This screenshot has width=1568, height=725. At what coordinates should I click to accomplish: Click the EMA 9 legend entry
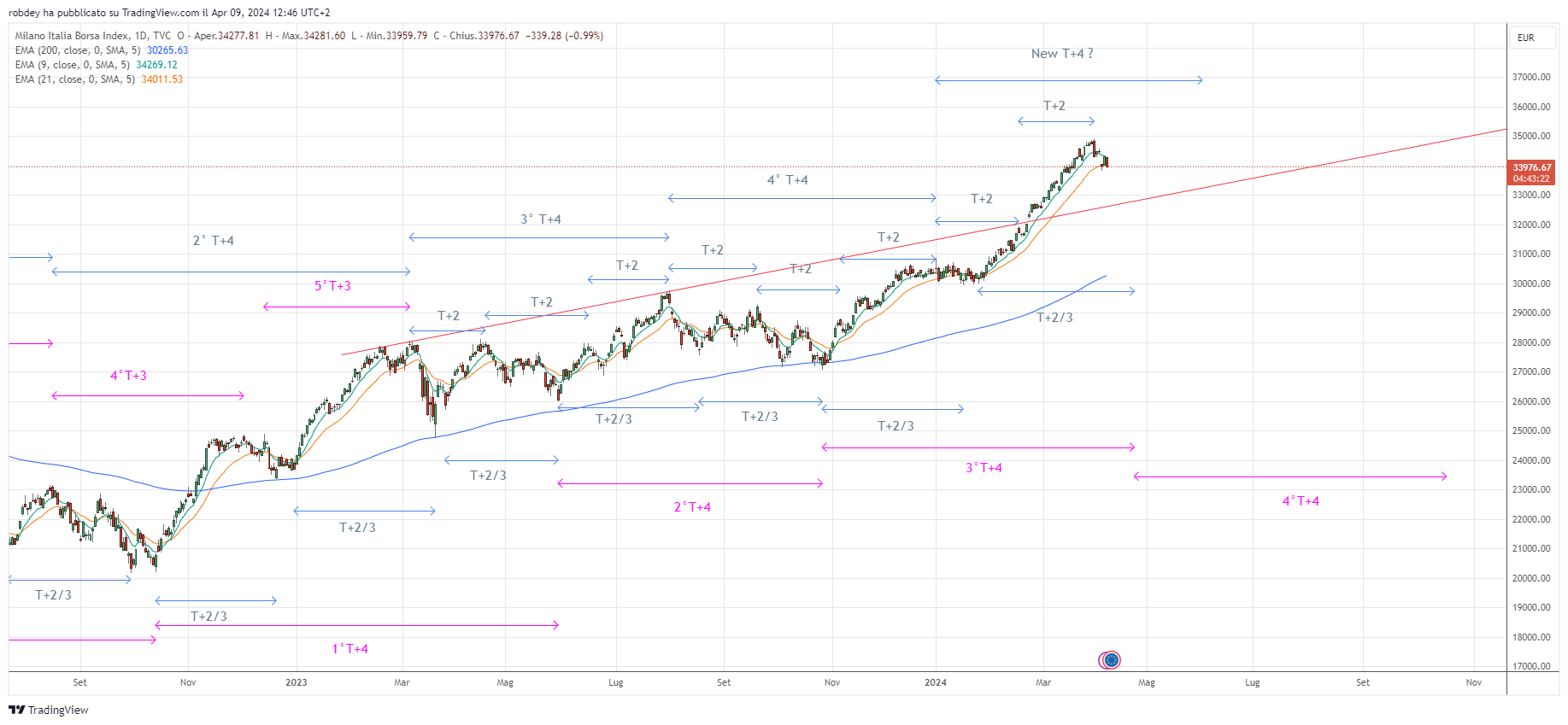[73, 65]
